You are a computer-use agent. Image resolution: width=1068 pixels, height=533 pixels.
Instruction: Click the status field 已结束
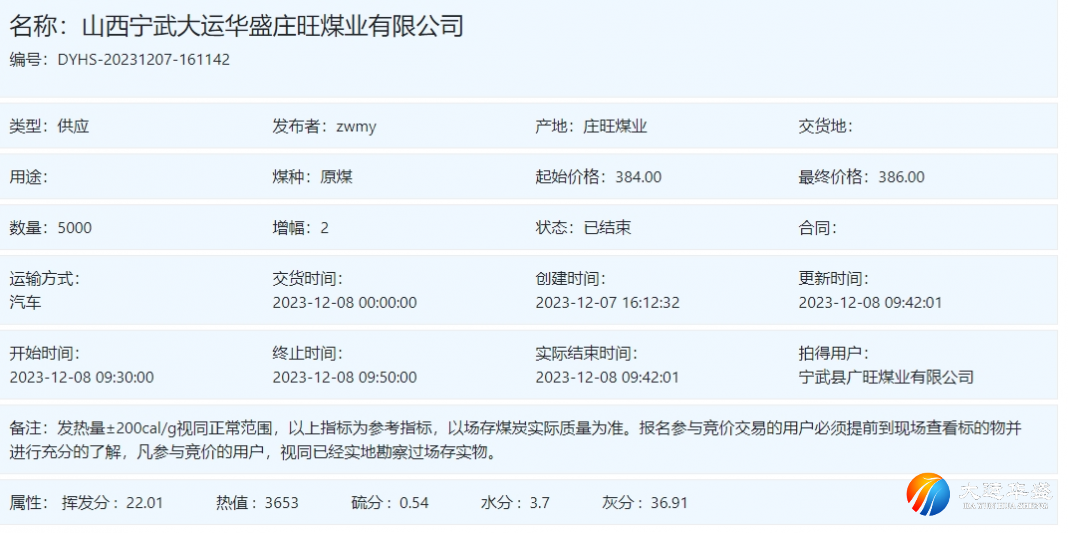point(607,228)
